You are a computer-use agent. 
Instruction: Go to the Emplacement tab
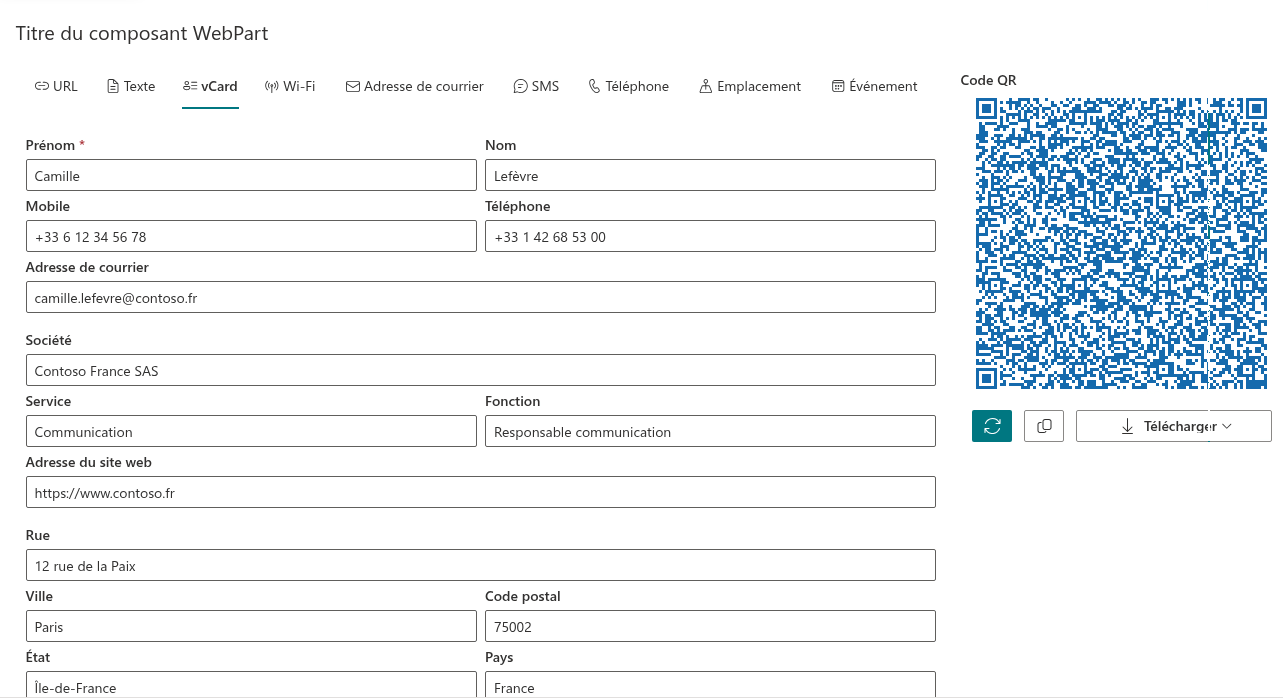pyautogui.click(x=750, y=86)
